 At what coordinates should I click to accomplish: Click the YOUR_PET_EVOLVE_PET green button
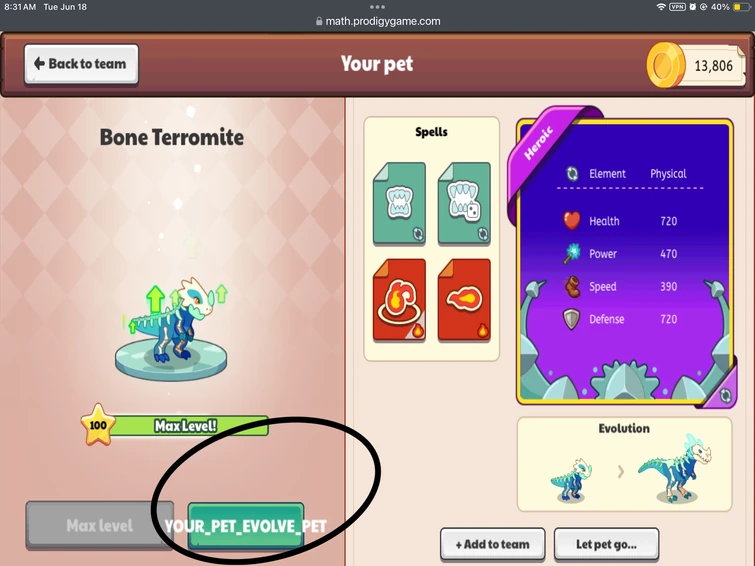(x=246, y=526)
